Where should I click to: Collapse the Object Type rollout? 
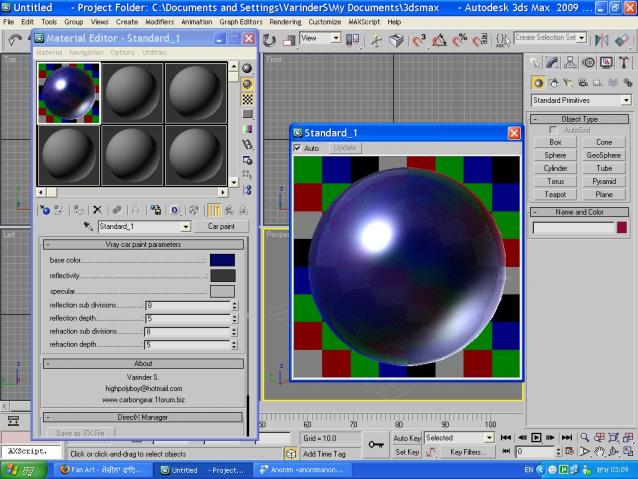[x=579, y=119]
